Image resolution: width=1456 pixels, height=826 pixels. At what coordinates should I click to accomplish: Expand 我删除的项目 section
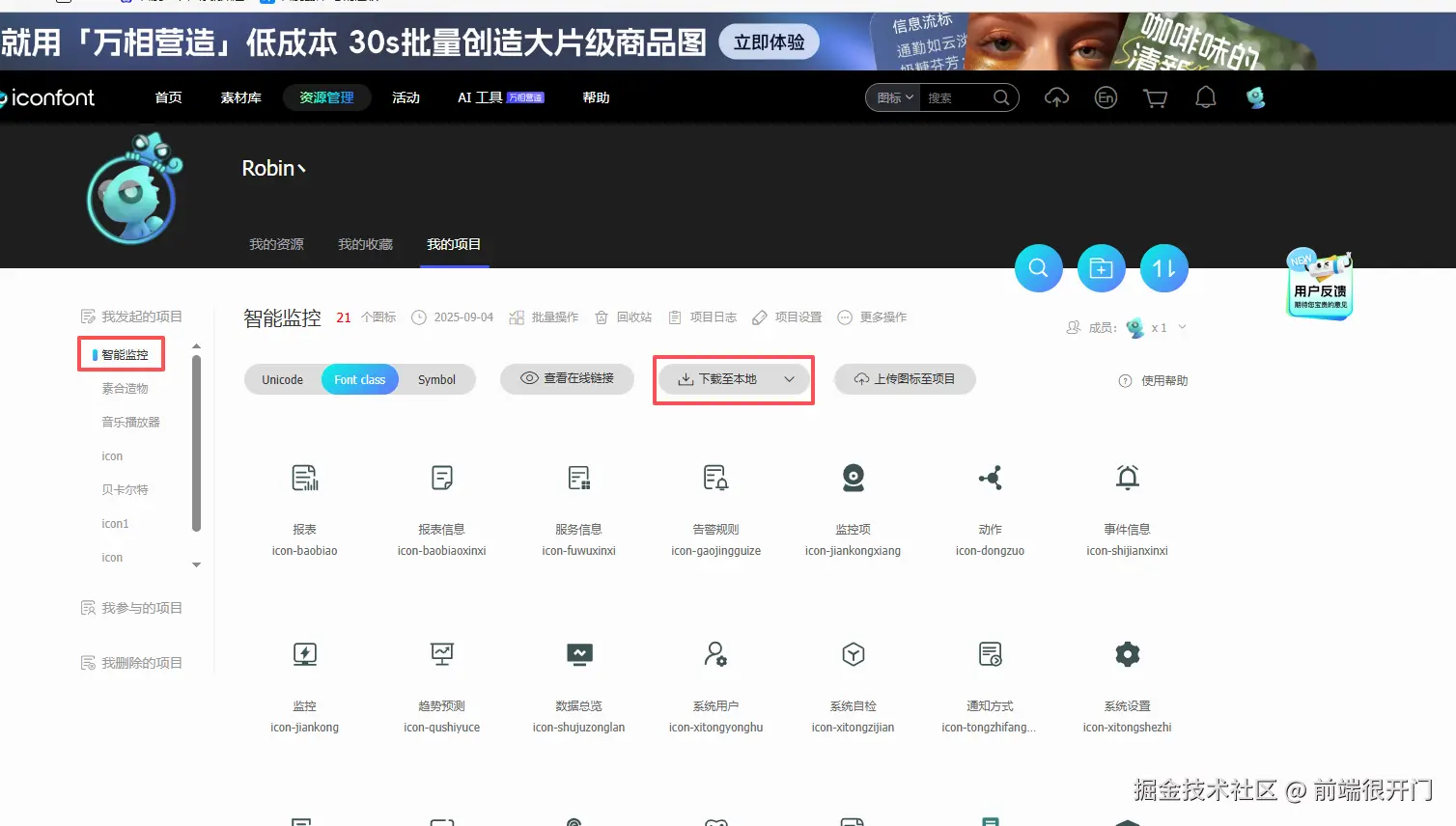[x=131, y=663]
